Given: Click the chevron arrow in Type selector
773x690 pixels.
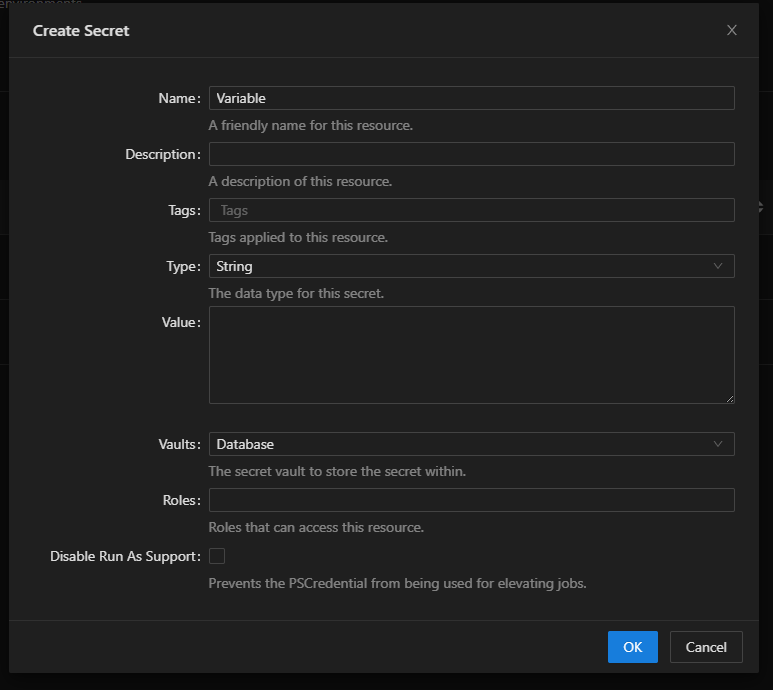Looking at the screenshot, I should pos(718,266).
